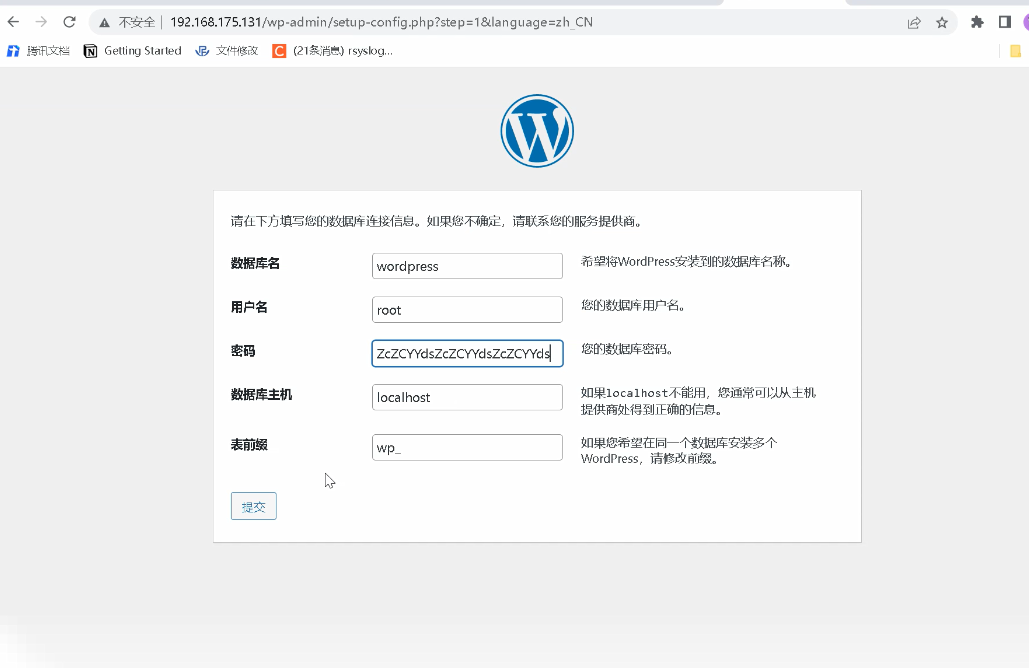The width and height of the screenshot is (1029, 668).
Task: Open the not-secure warning triangle icon
Action: coord(104,23)
